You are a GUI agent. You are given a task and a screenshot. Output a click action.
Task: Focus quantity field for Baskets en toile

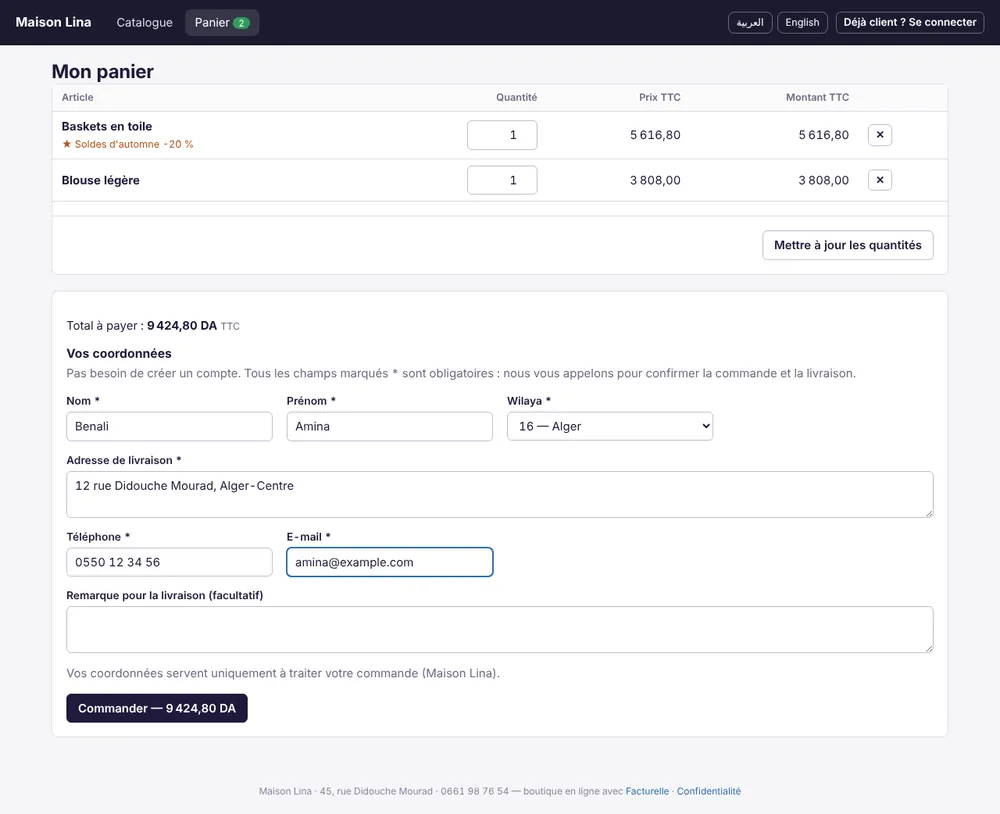[502, 135]
